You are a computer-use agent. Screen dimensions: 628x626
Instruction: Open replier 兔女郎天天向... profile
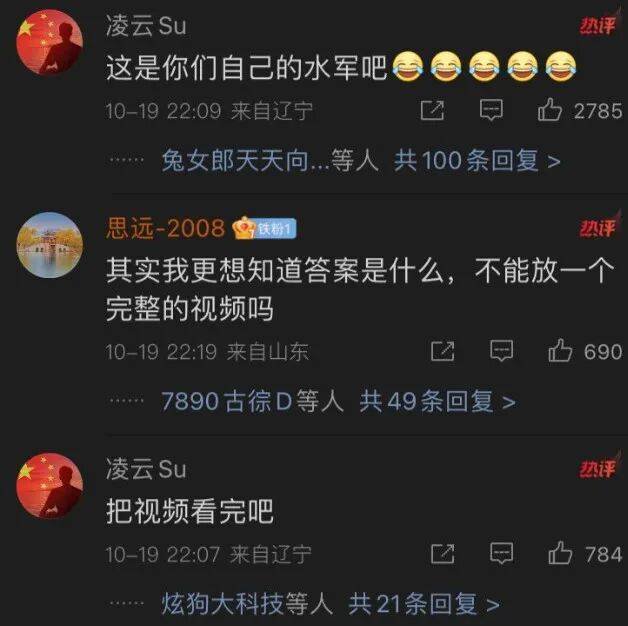[246, 161]
